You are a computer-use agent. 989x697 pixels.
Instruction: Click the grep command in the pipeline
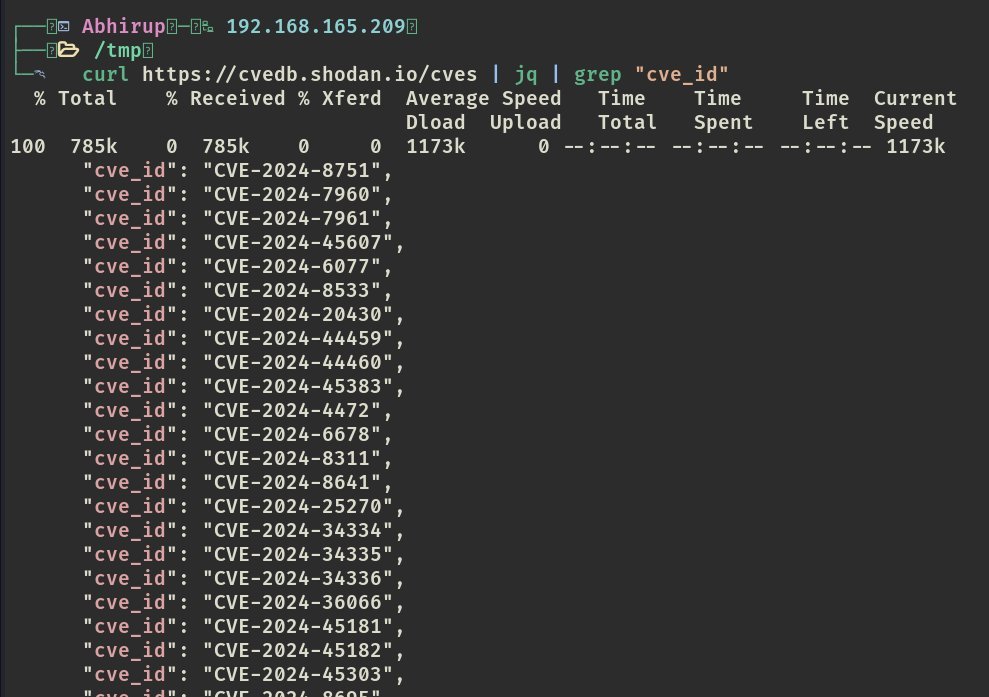598,75
